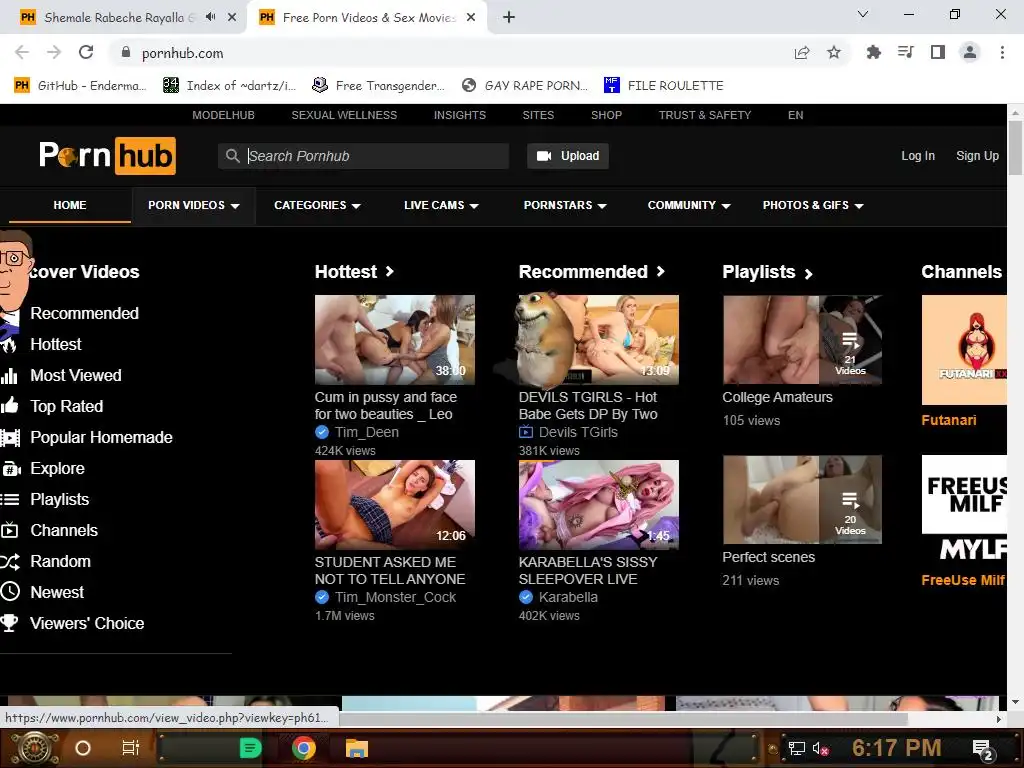Go back using the browser back arrow
Screen dimensions: 1024x768
point(22,52)
